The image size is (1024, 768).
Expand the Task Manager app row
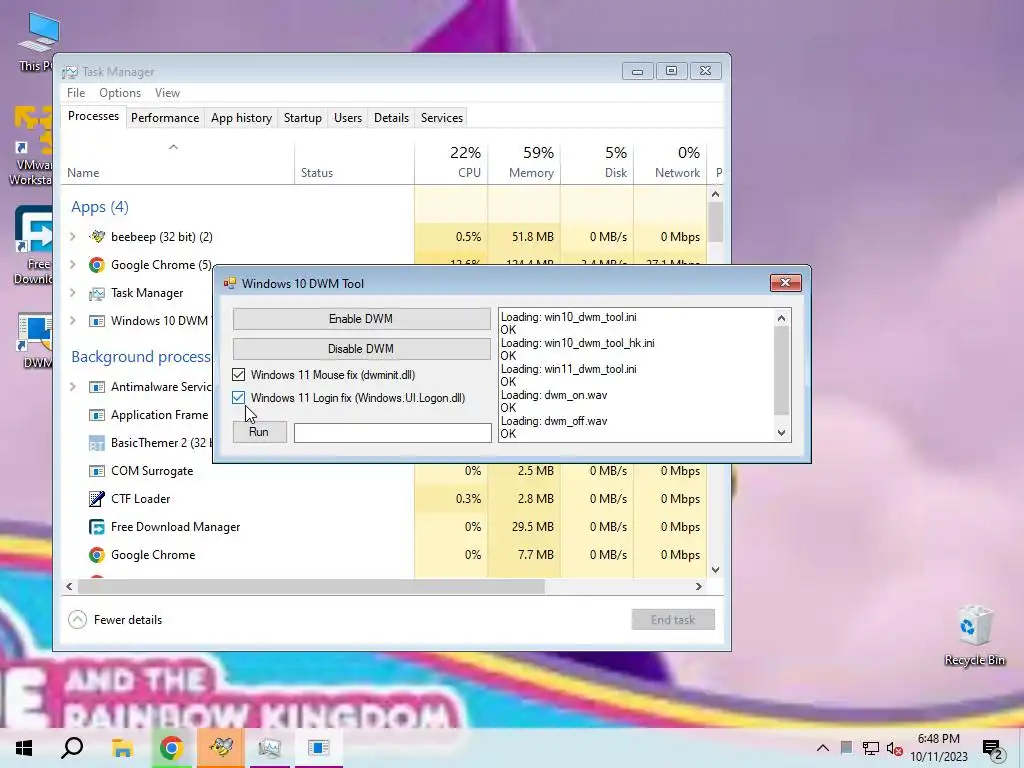73,293
